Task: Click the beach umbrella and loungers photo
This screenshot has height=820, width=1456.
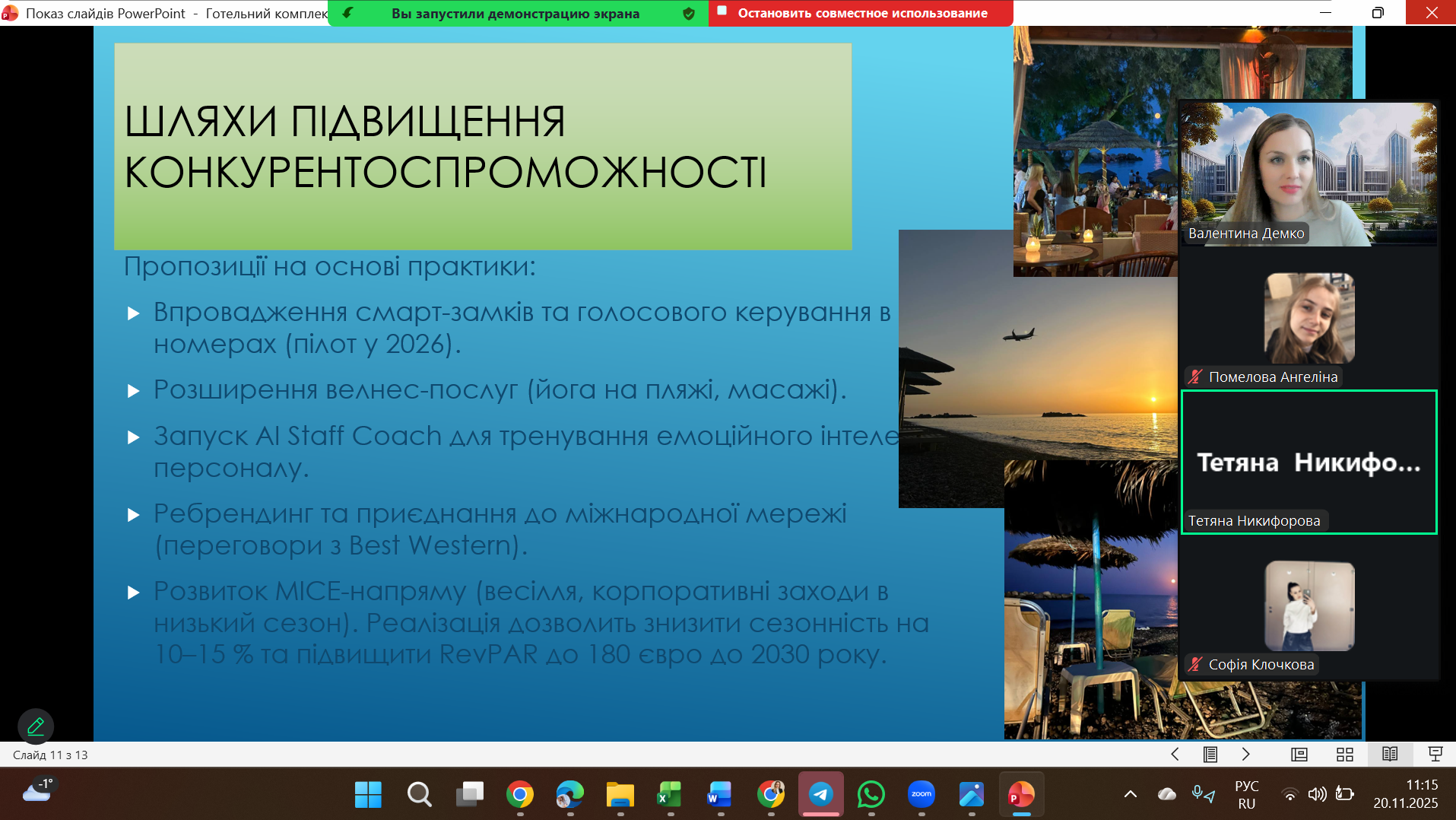Action: [1091, 600]
